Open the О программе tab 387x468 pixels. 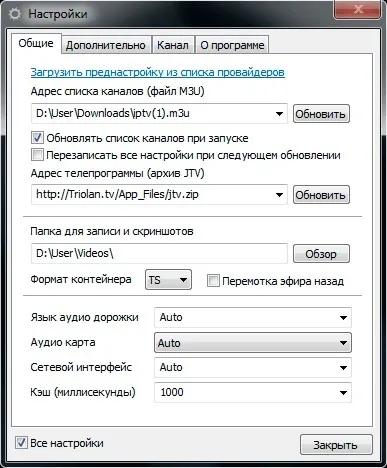(232, 45)
